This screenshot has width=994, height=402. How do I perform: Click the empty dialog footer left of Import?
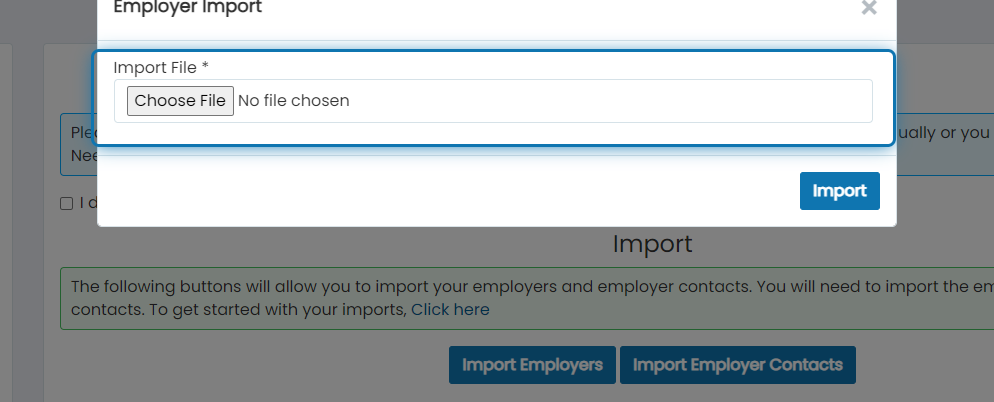[x=444, y=191]
